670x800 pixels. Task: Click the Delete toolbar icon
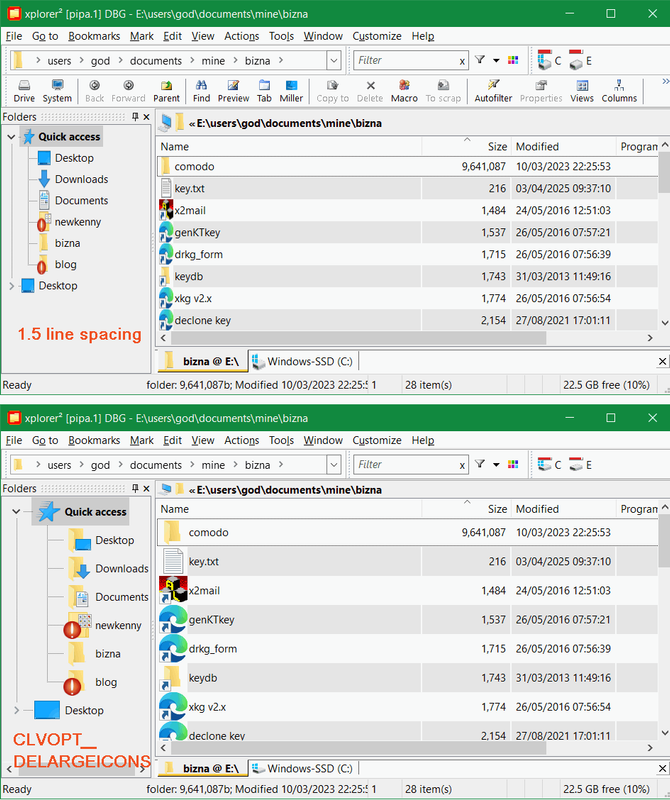(x=370, y=91)
